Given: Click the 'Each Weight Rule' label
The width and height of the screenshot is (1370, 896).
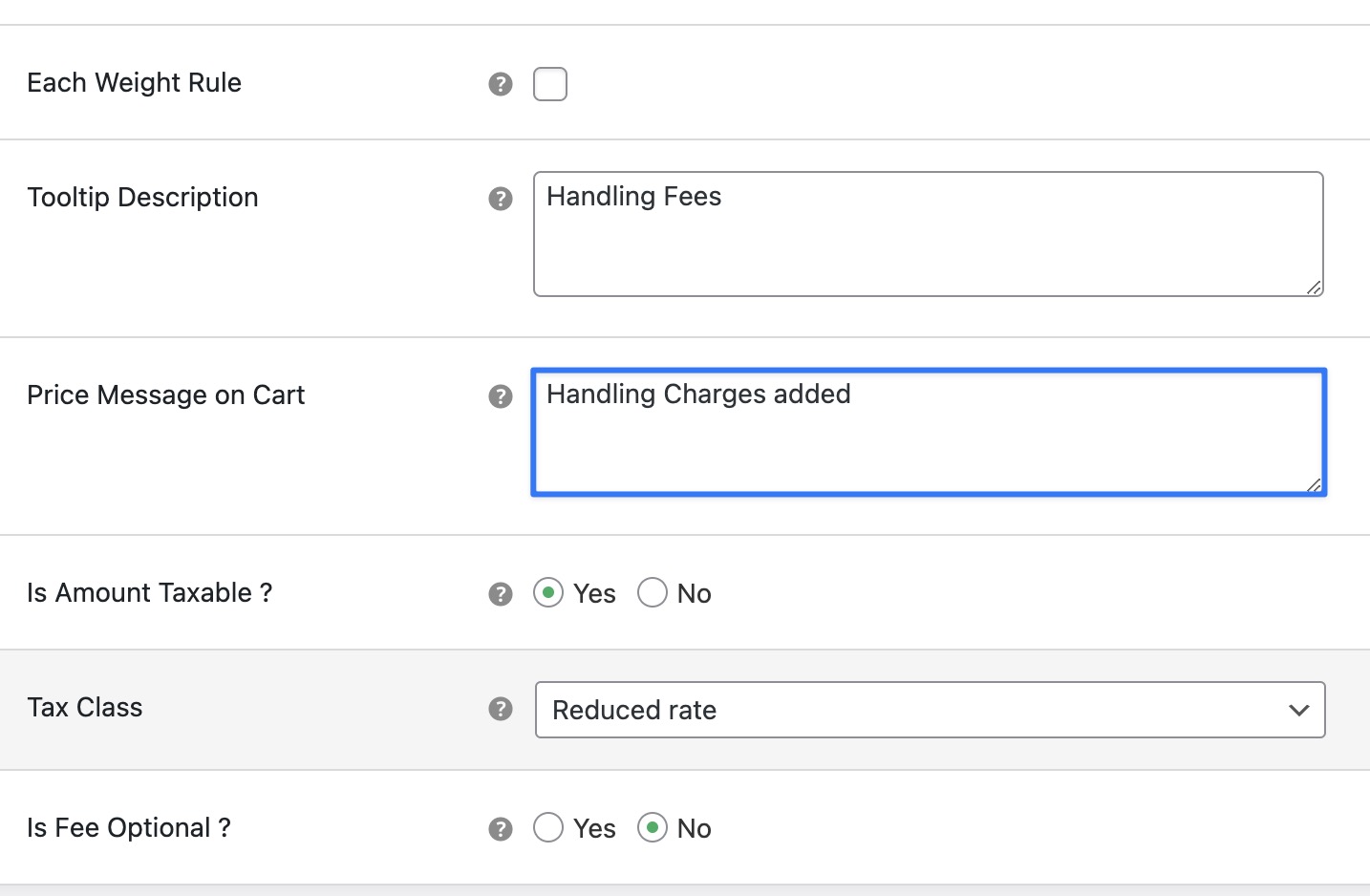Looking at the screenshot, I should 134,83.
